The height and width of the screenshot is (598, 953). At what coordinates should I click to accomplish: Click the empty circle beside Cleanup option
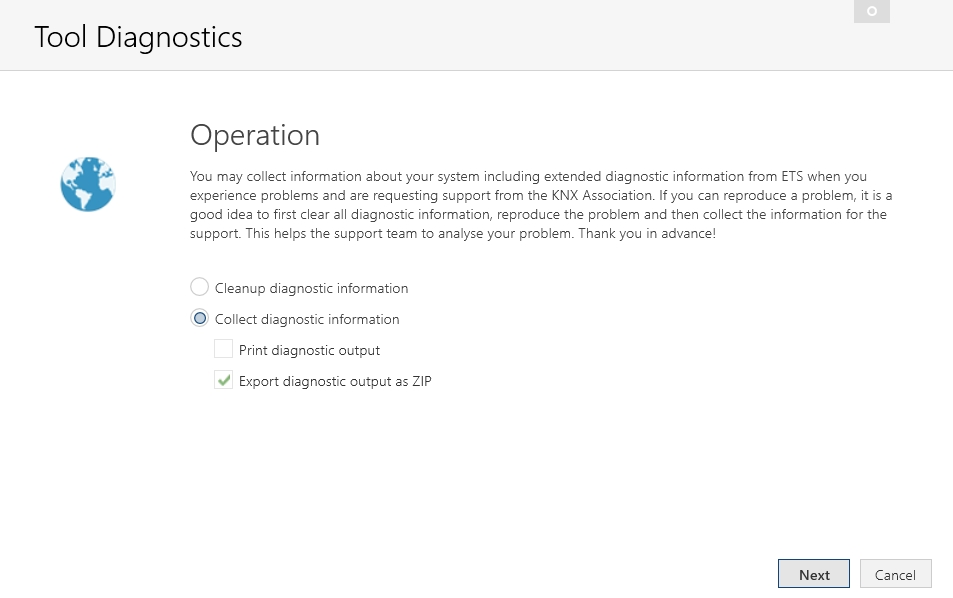click(199, 287)
